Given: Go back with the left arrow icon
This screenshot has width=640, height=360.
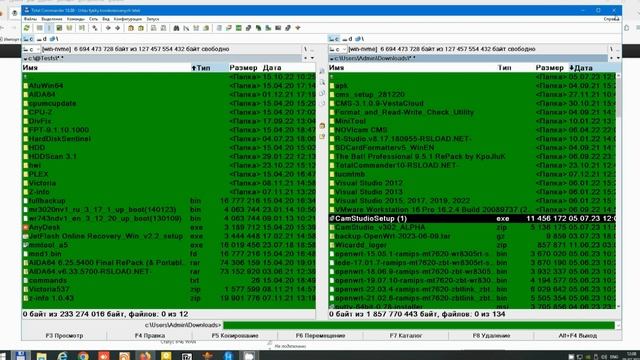Looking at the screenshot, I should (108, 28).
